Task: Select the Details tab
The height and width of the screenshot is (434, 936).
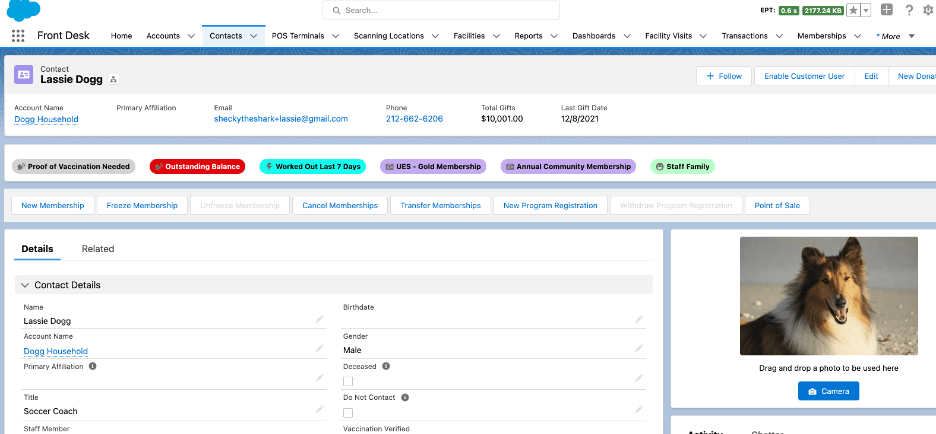Action: coord(37,249)
